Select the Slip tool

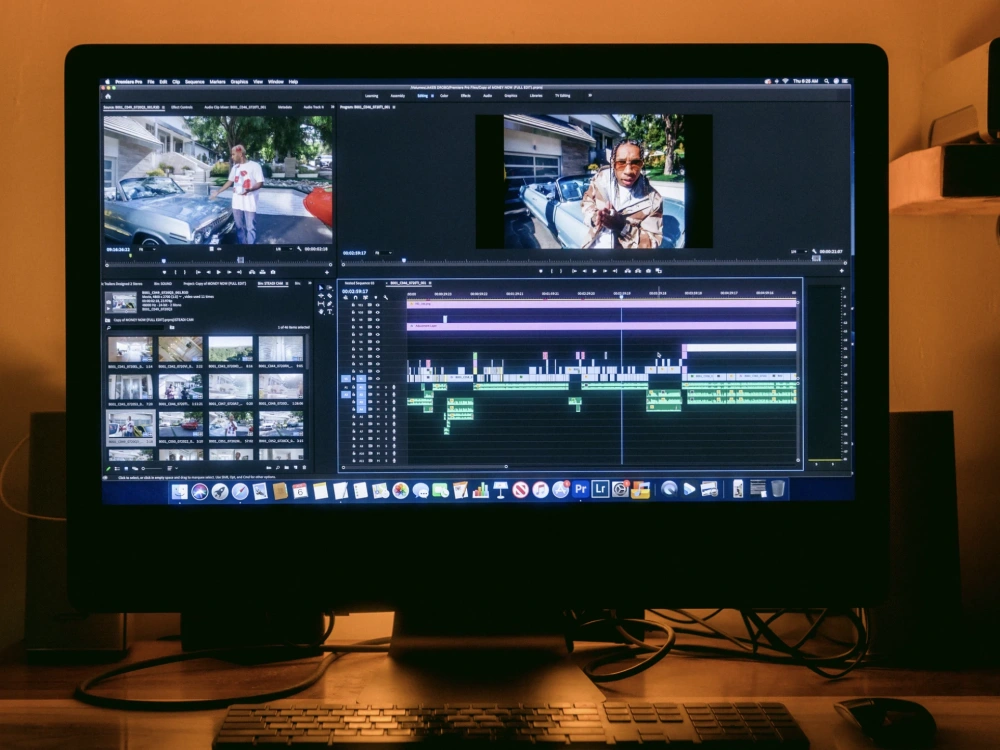point(321,304)
